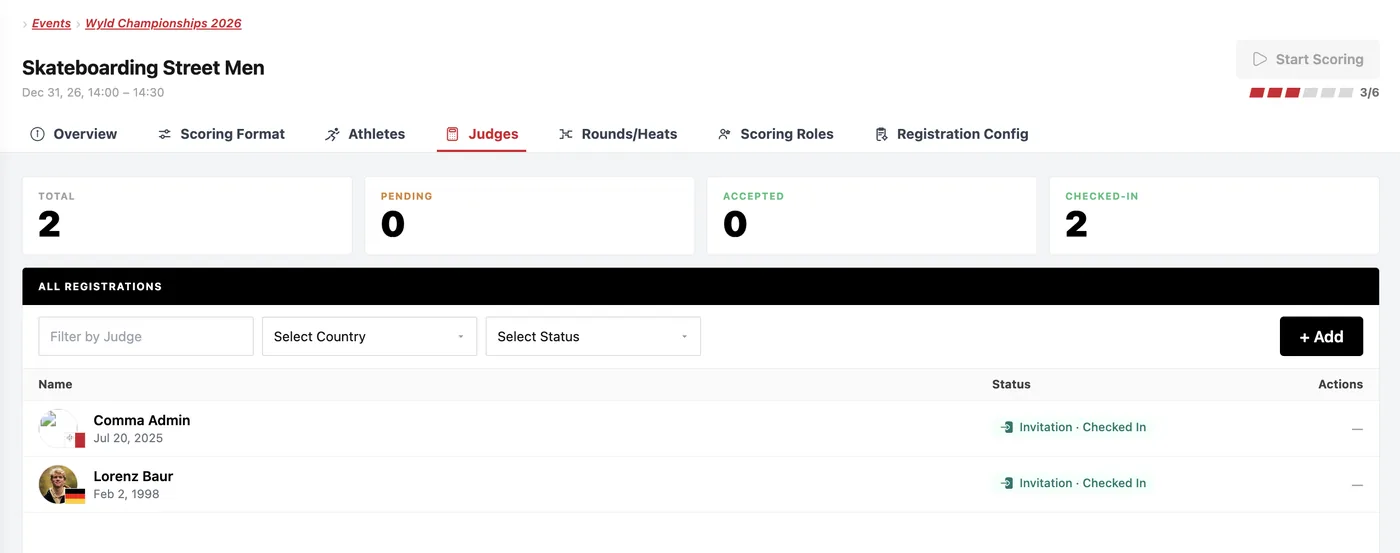Click the Judges clipboard icon
Image resolution: width=1400 pixels, height=553 pixels.
click(452, 134)
